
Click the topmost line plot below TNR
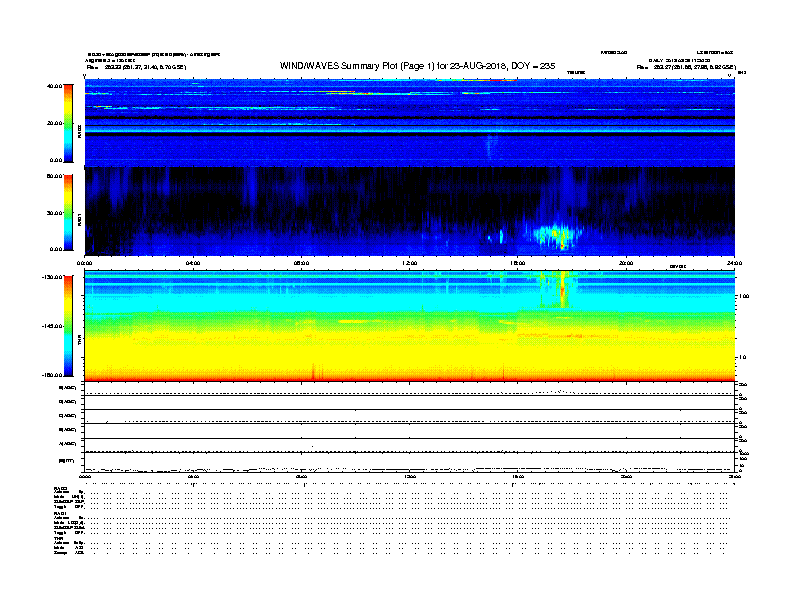(x=410, y=389)
